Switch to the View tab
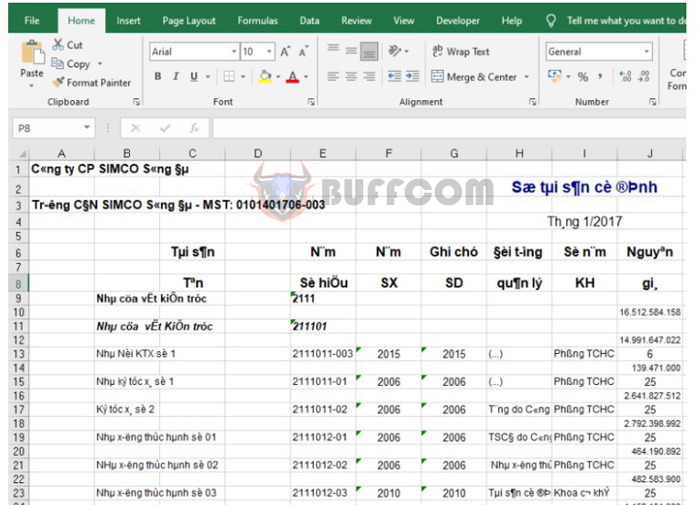The height and width of the screenshot is (505, 700). pyautogui.click(x=404, y=21)
